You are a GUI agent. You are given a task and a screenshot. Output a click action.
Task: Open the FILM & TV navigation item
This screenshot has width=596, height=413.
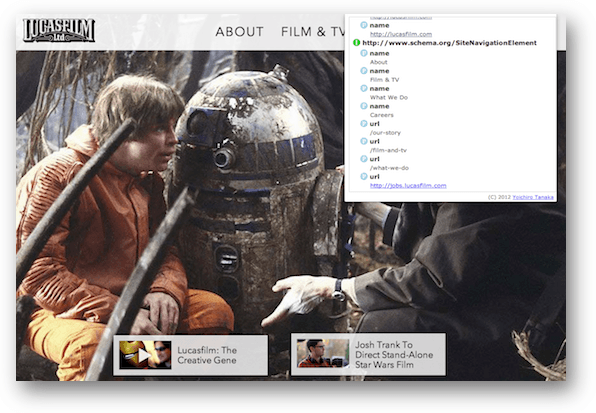(x=313, y=32)
